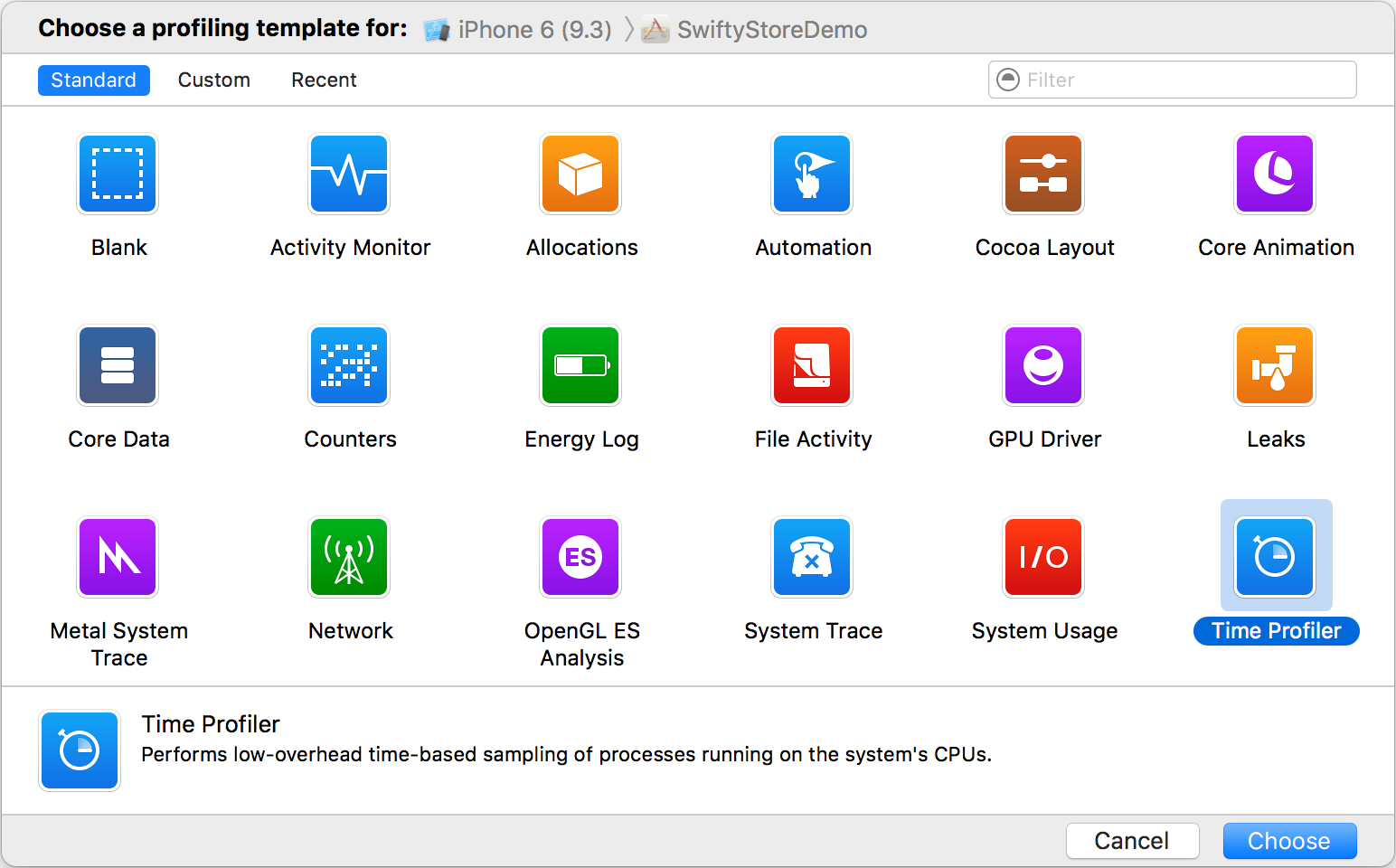
Task: Select the Blank template icon
Action: (118, 174)
